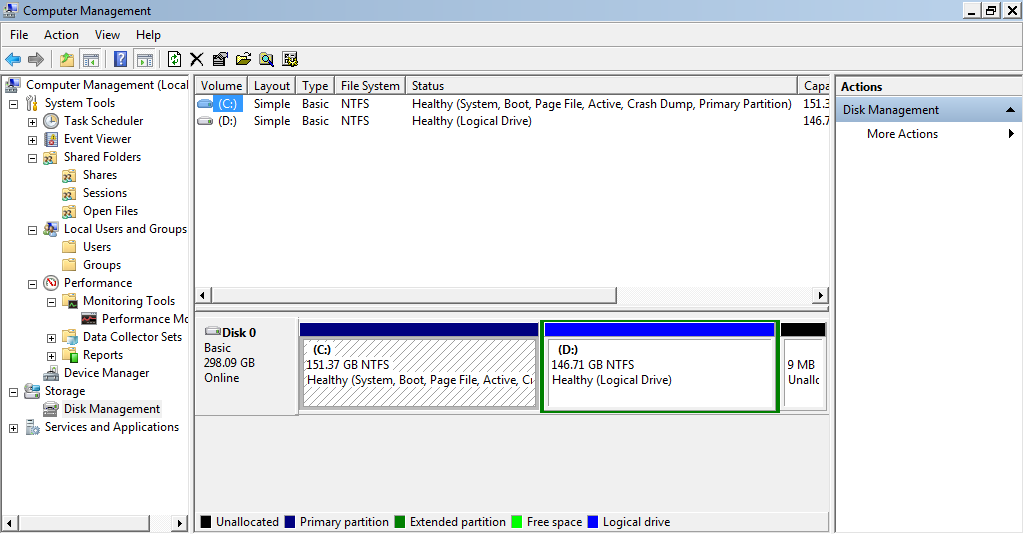Select the (D:) 146.71 GB logical drive block
The image size is (1023, 534).
tap(660, 366)
